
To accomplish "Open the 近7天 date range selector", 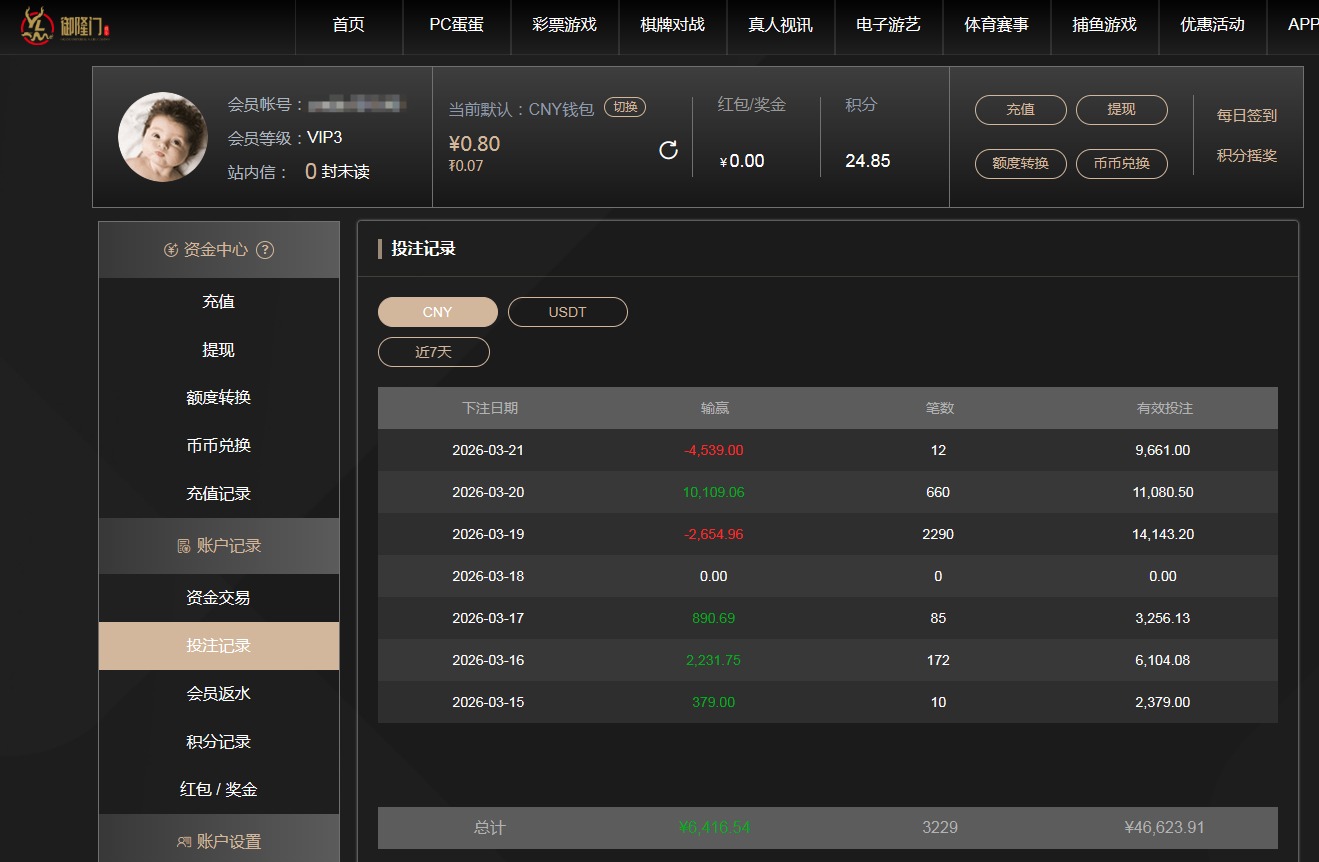I will (x=433, y=351).
